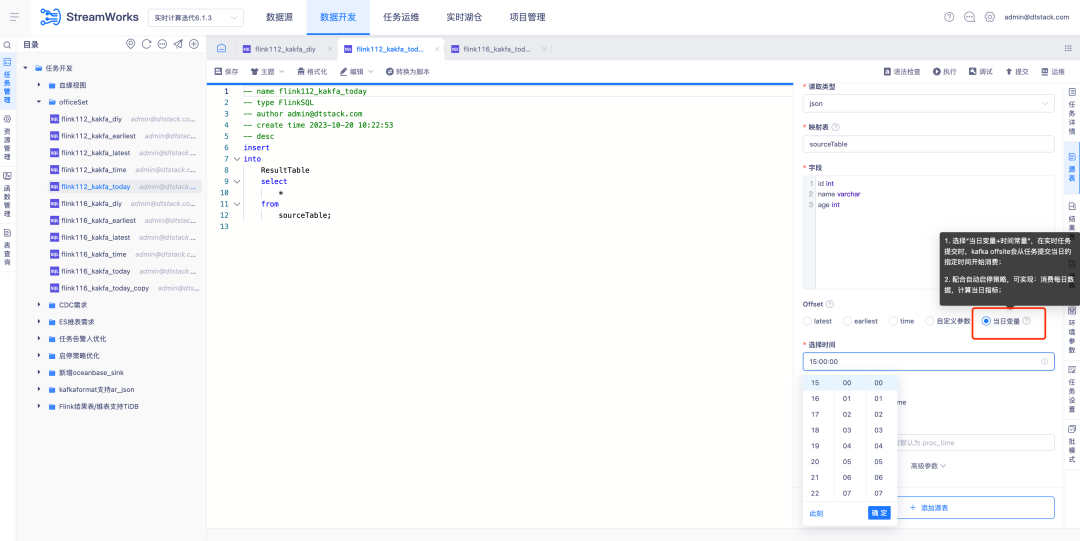Click the home icon tab in editor tabs

pyautogui.click(x=221, y=49)
